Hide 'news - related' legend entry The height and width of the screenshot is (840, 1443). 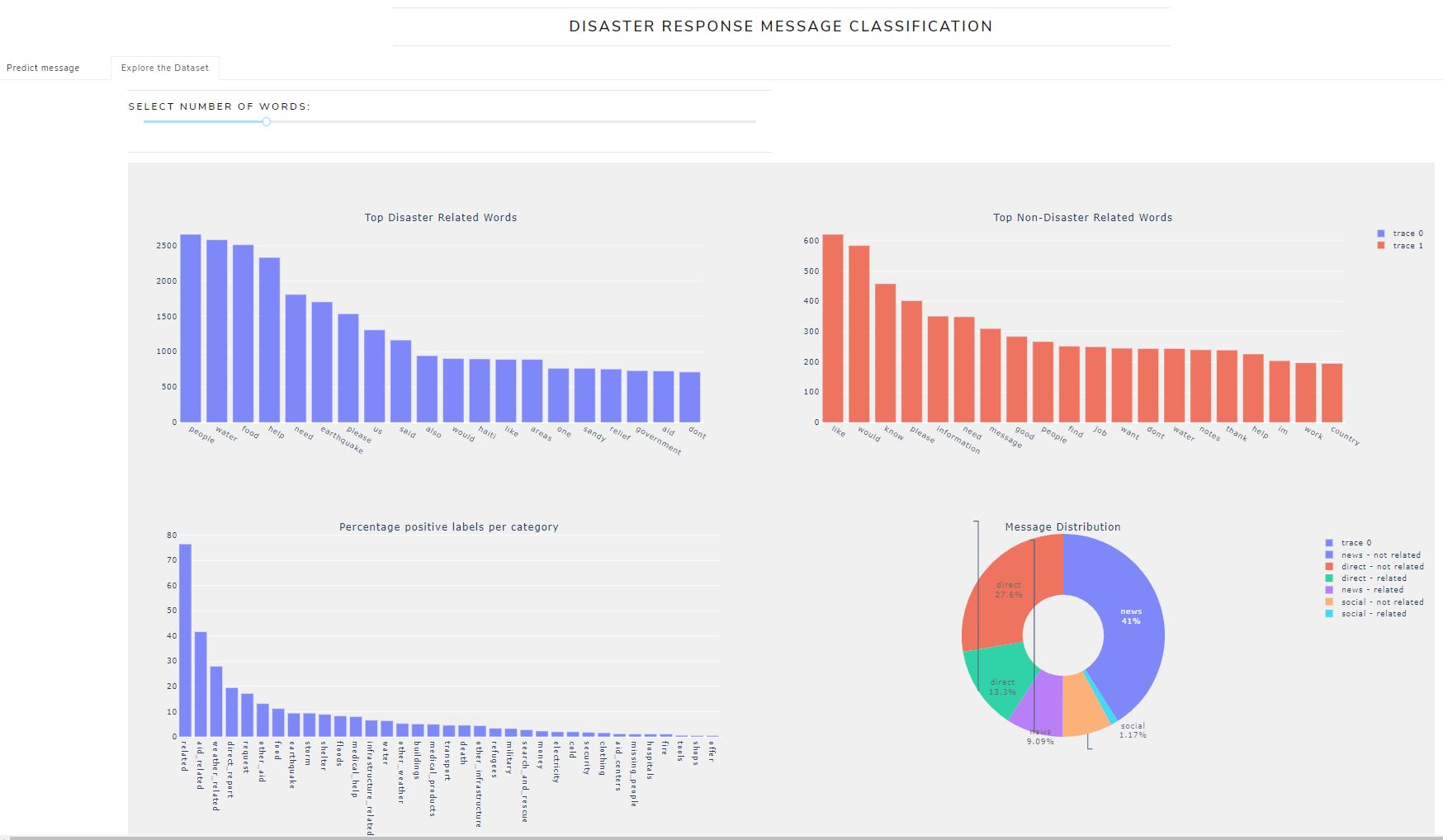click(1374, 590)
